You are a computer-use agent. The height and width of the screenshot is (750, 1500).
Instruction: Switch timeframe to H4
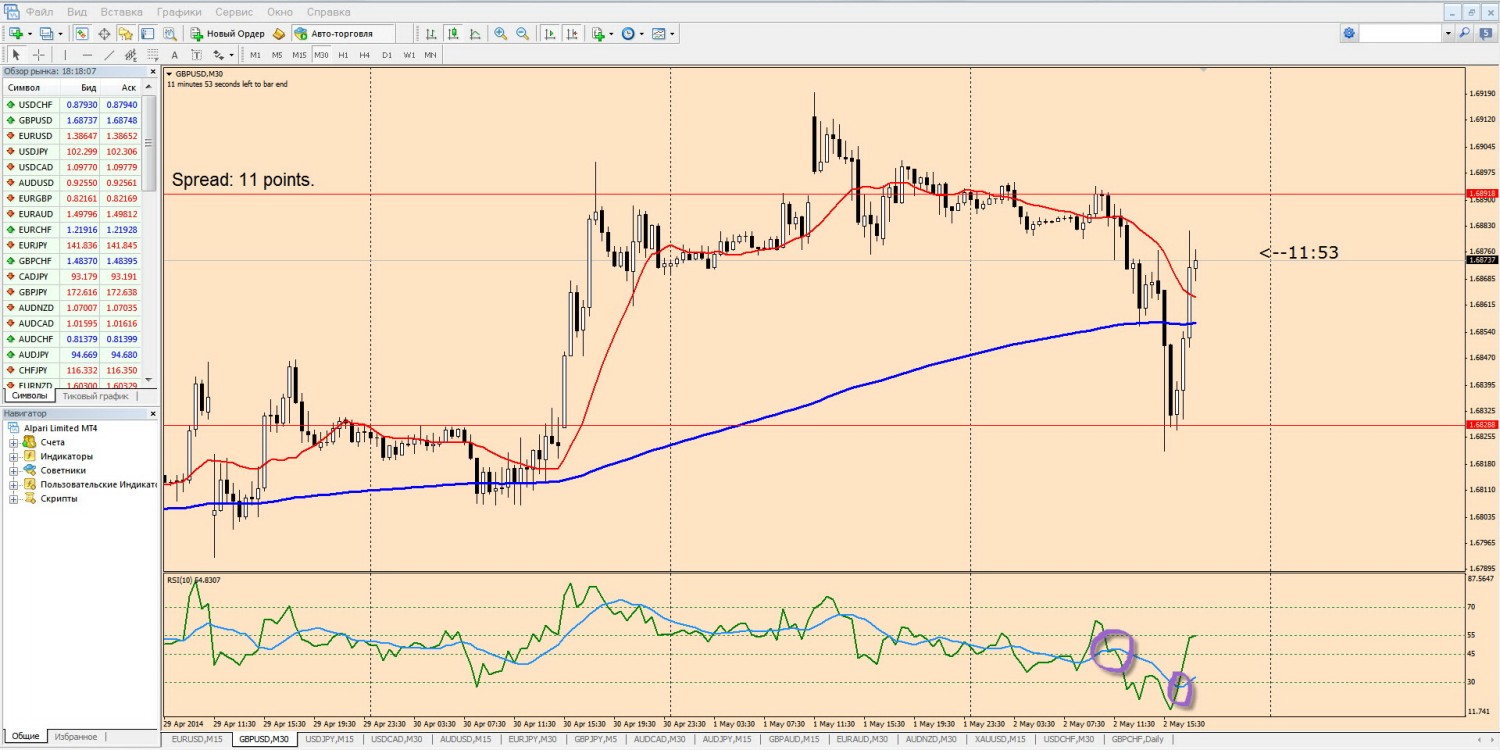(365, 55)
